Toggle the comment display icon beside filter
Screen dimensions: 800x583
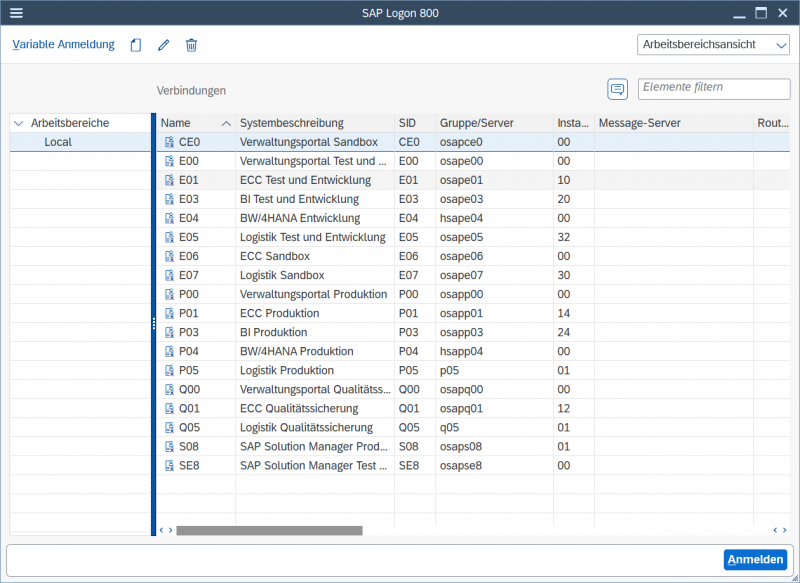coord(617,89)
